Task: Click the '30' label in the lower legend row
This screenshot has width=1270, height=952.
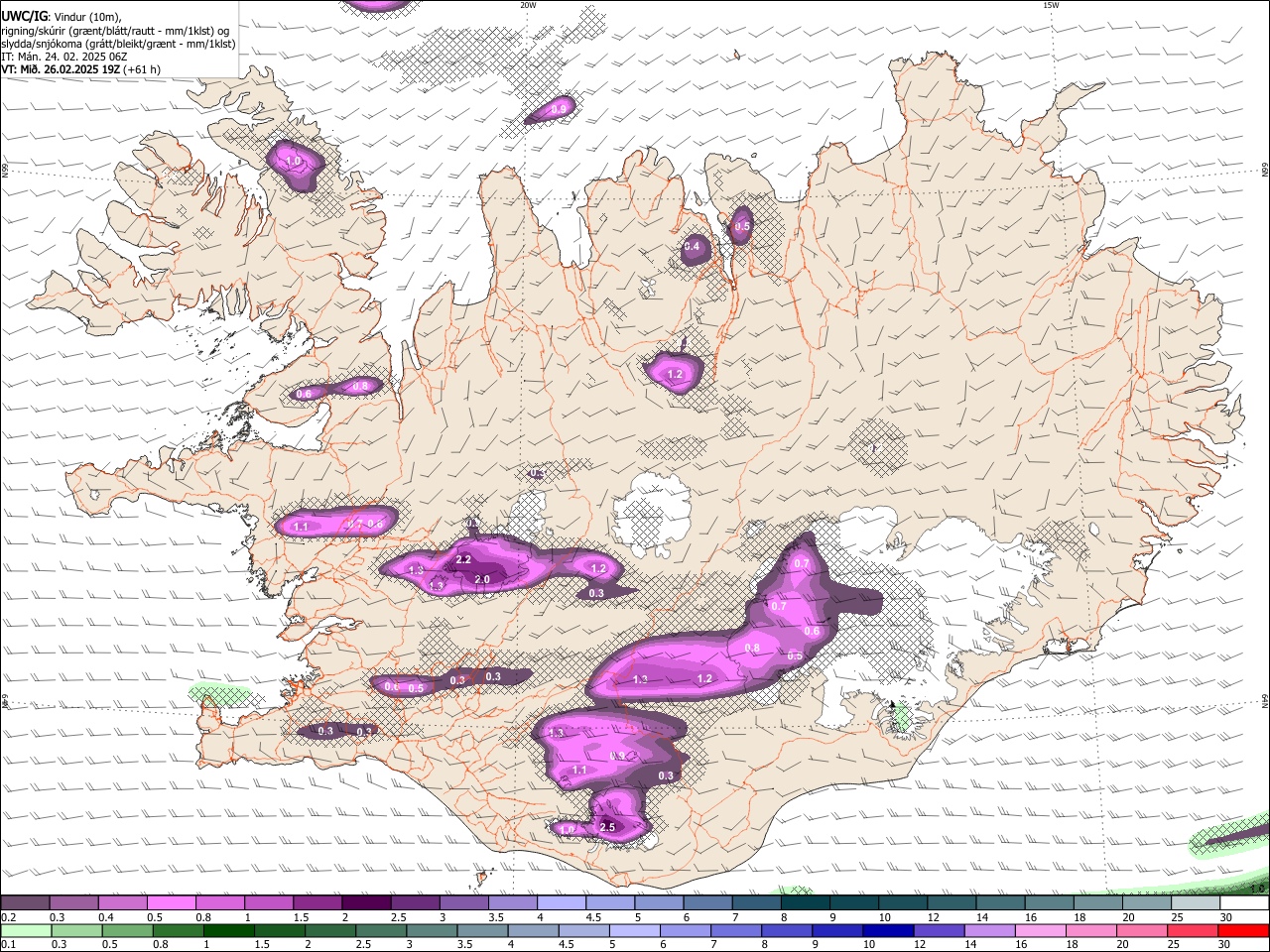Action: pyautogui.click(x=1226, y=945)
